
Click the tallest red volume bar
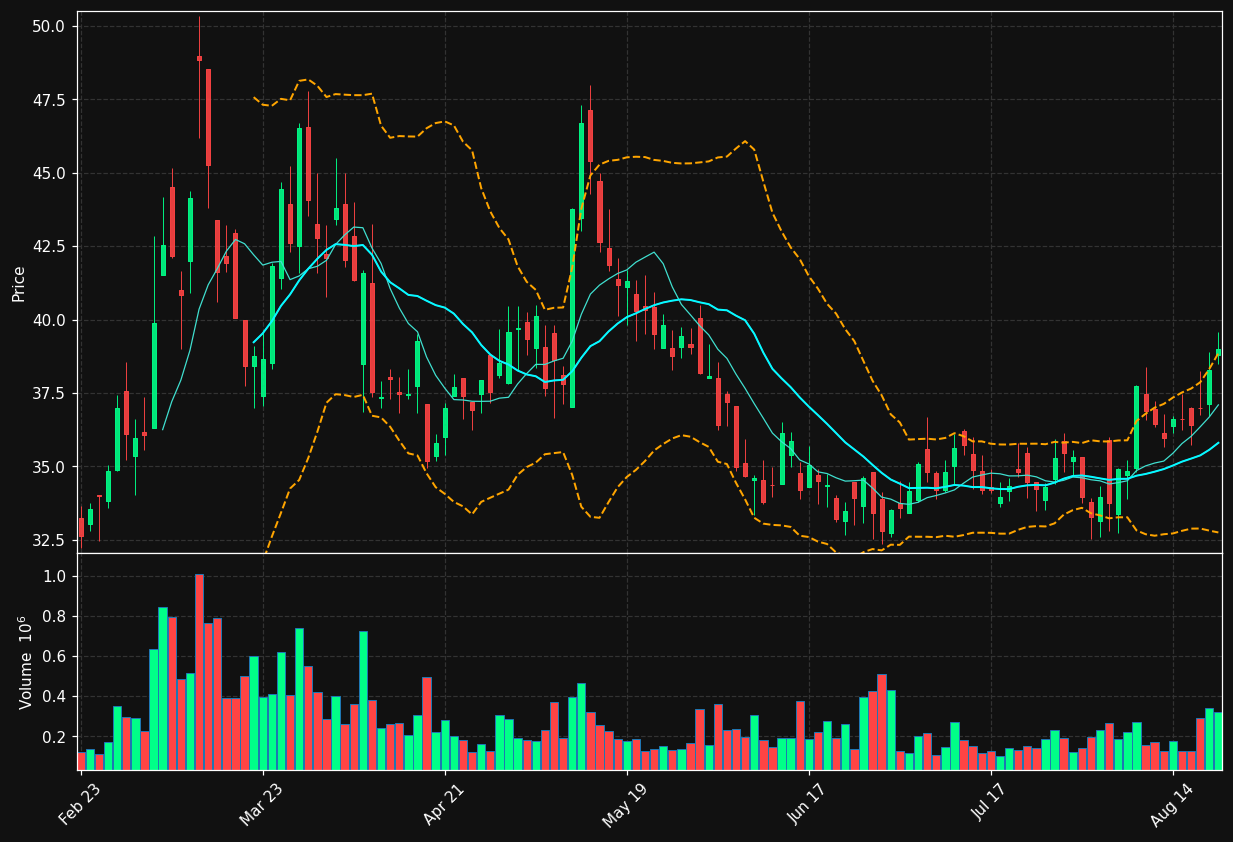[x=199, y=672]
